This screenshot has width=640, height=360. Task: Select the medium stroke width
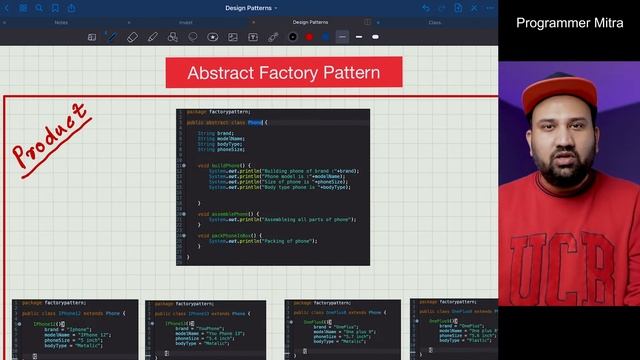359,37
